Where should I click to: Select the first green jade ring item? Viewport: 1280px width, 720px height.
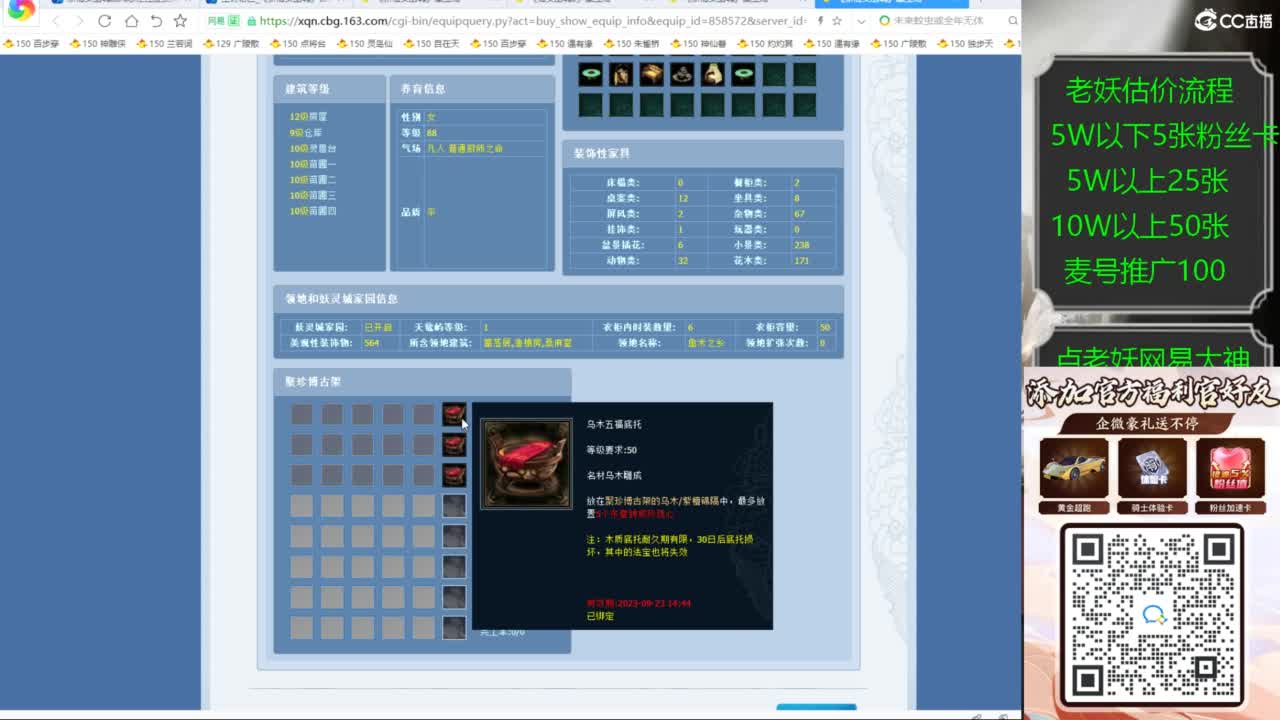590,74
